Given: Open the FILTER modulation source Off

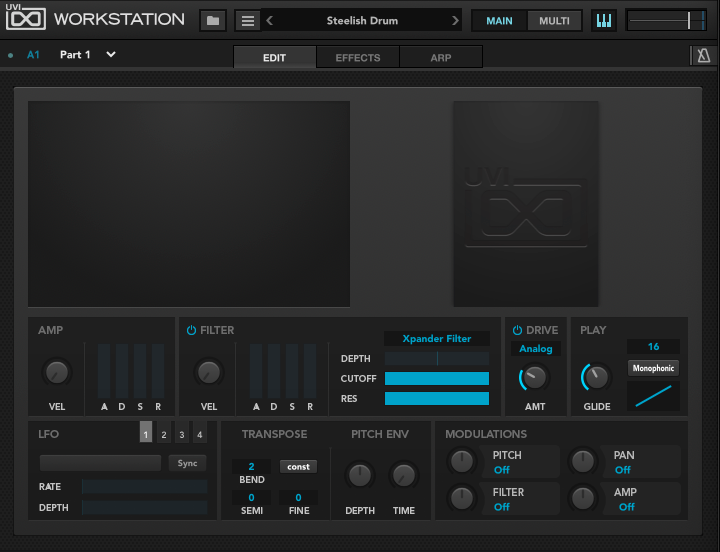Looking at the screenshot, I should click(x=501, y=507).
